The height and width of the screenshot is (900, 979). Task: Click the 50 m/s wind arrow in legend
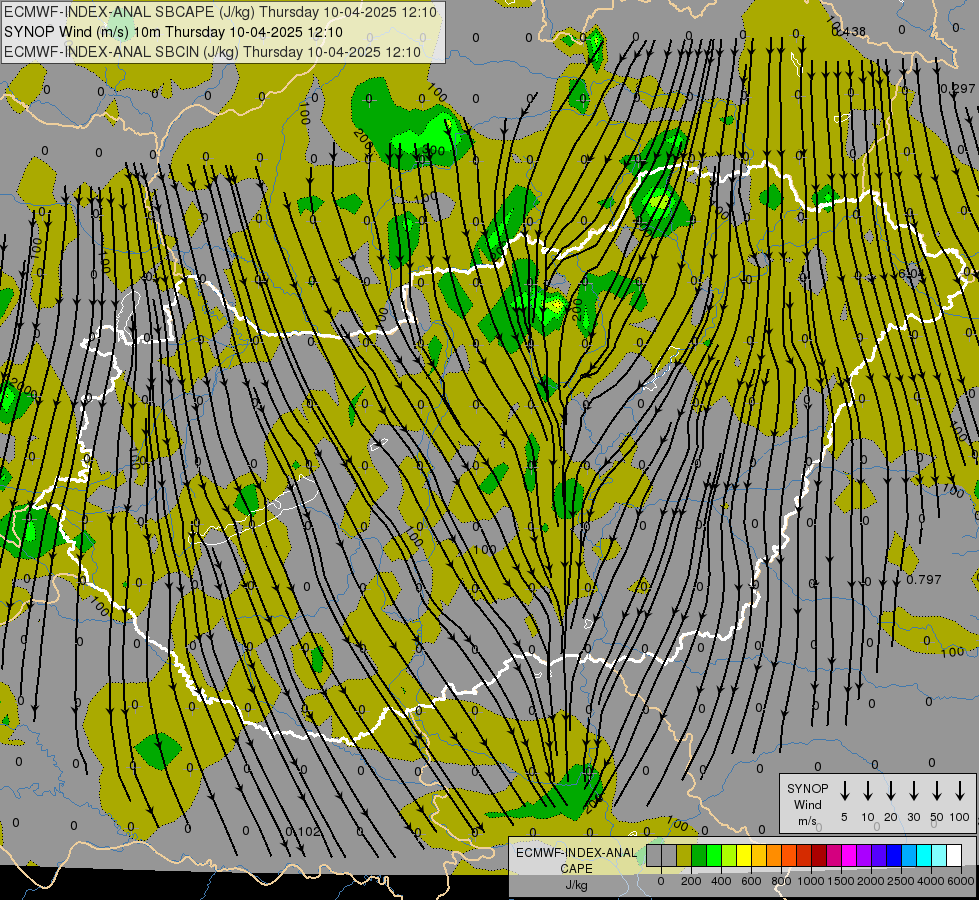pyautogui.click(x=937, y=791)
